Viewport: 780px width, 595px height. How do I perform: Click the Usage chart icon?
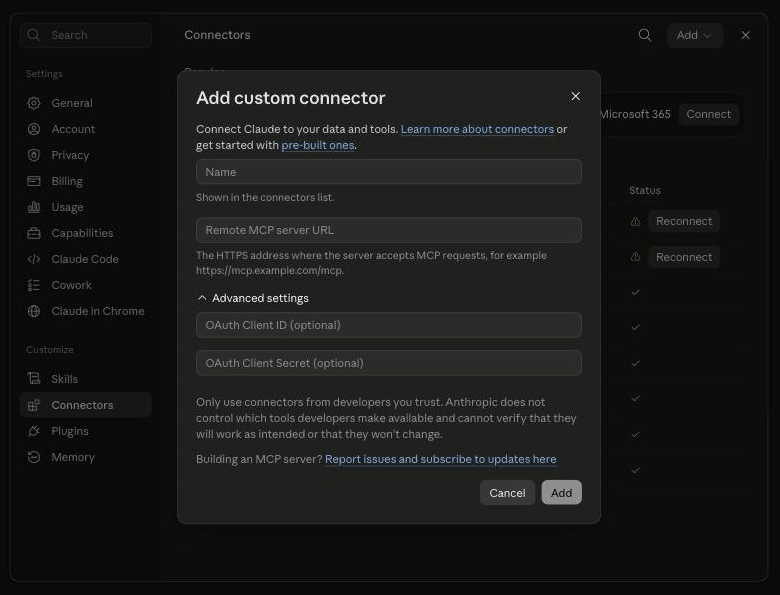pyautogui.click(x=34, y=207)
